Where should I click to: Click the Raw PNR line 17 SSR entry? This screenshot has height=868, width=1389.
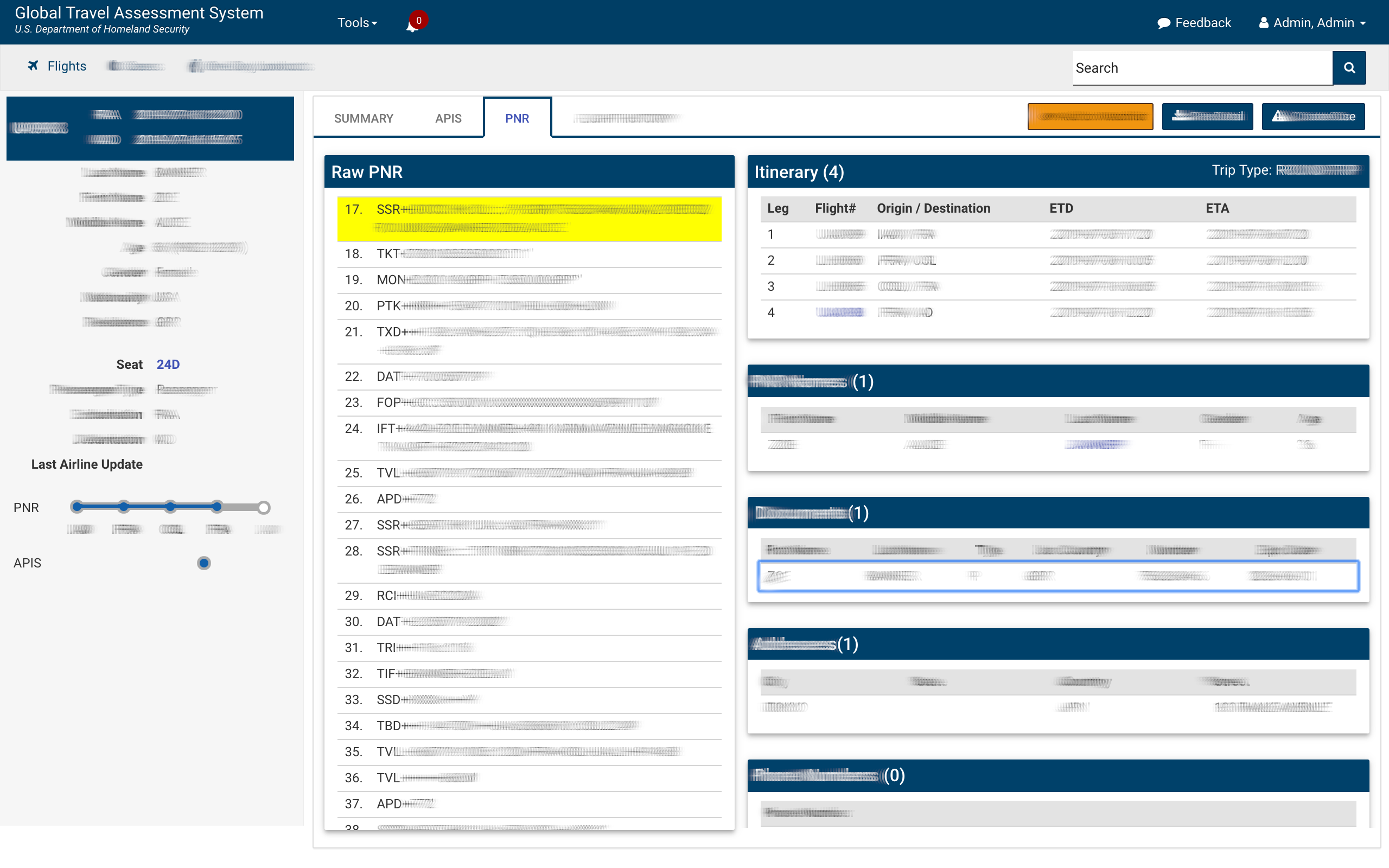pyautogui.click(x=529, y=218)
